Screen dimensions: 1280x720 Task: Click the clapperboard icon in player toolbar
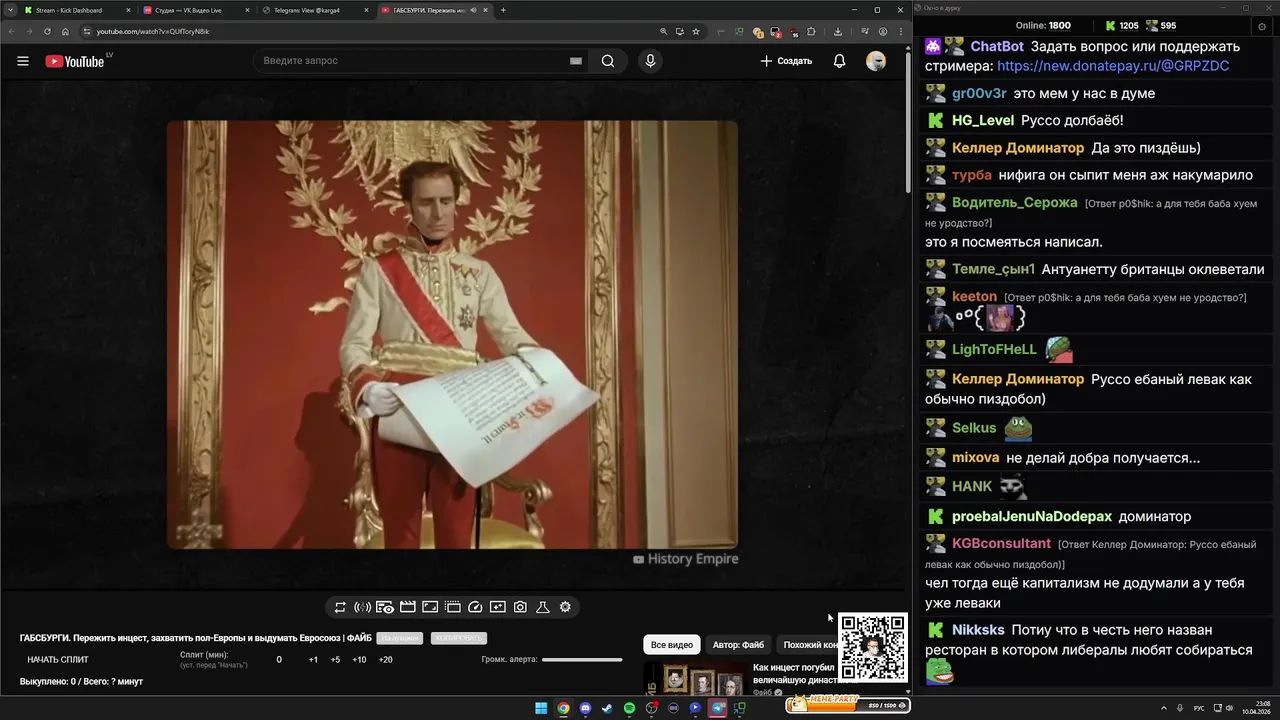click(407, 607)
